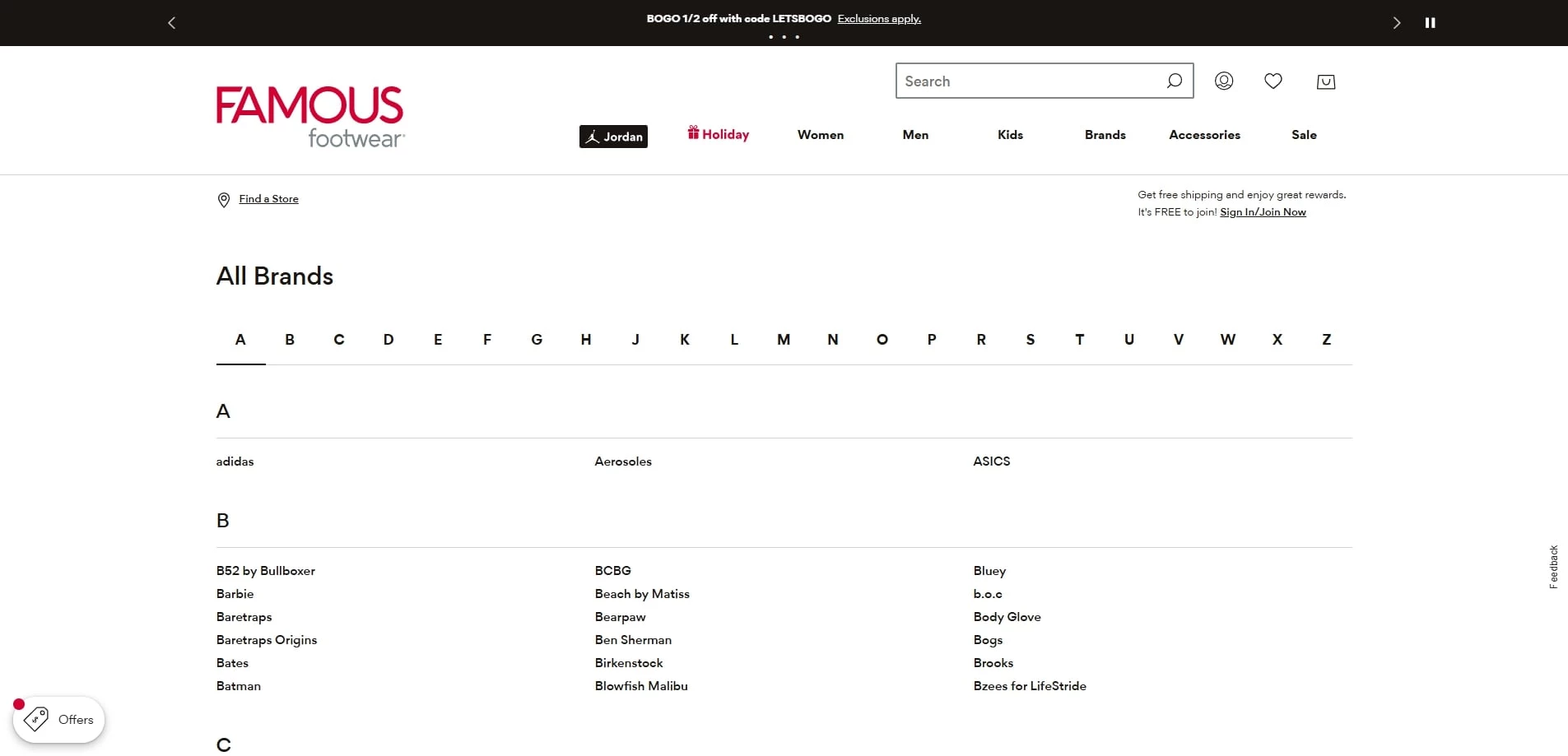Select the letter M brands tab
The height and width of the screenshot is (756, 1568).
click(x=783, y=340)
